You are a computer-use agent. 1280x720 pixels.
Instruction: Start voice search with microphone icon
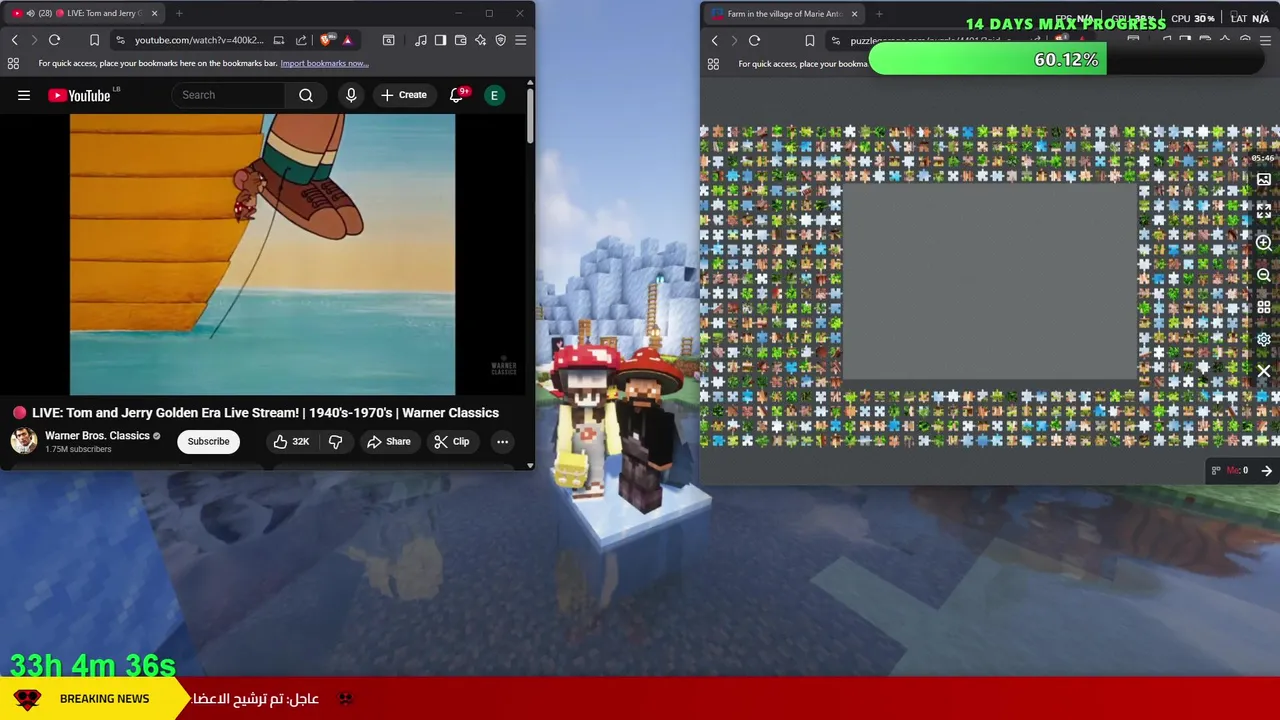coord(351,95)
